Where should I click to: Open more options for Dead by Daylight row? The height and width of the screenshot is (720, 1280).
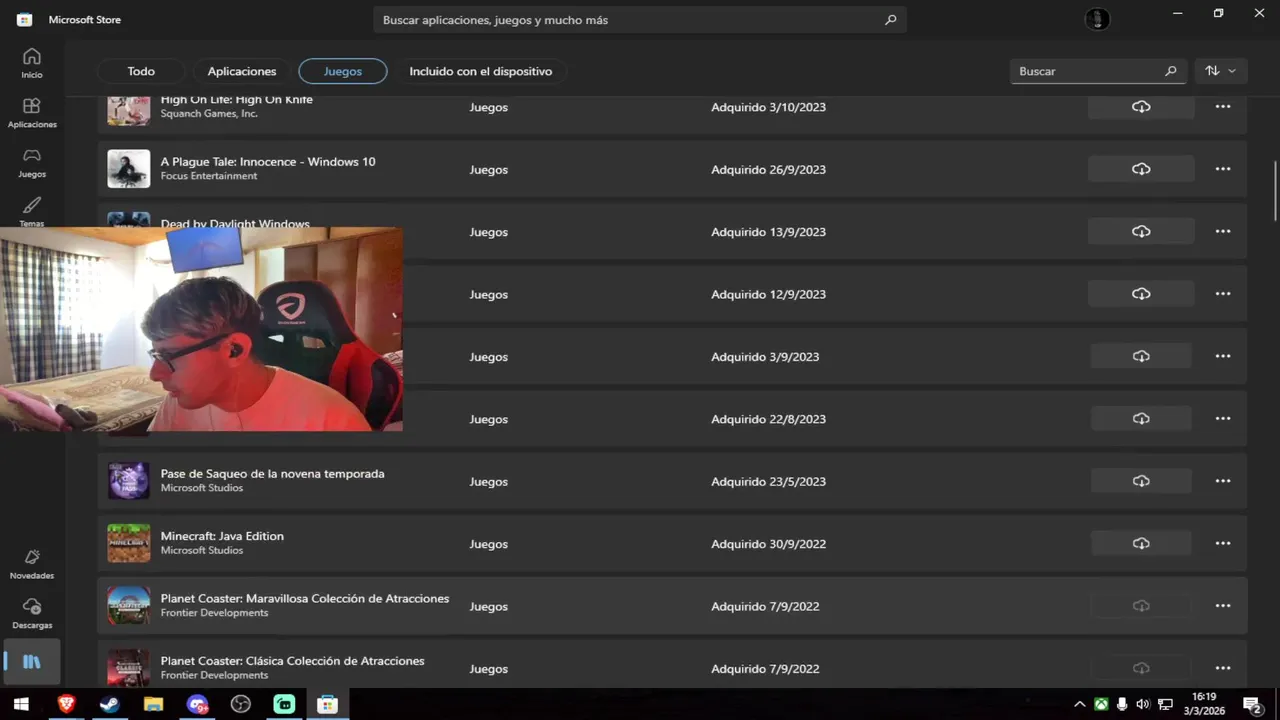1223,231
